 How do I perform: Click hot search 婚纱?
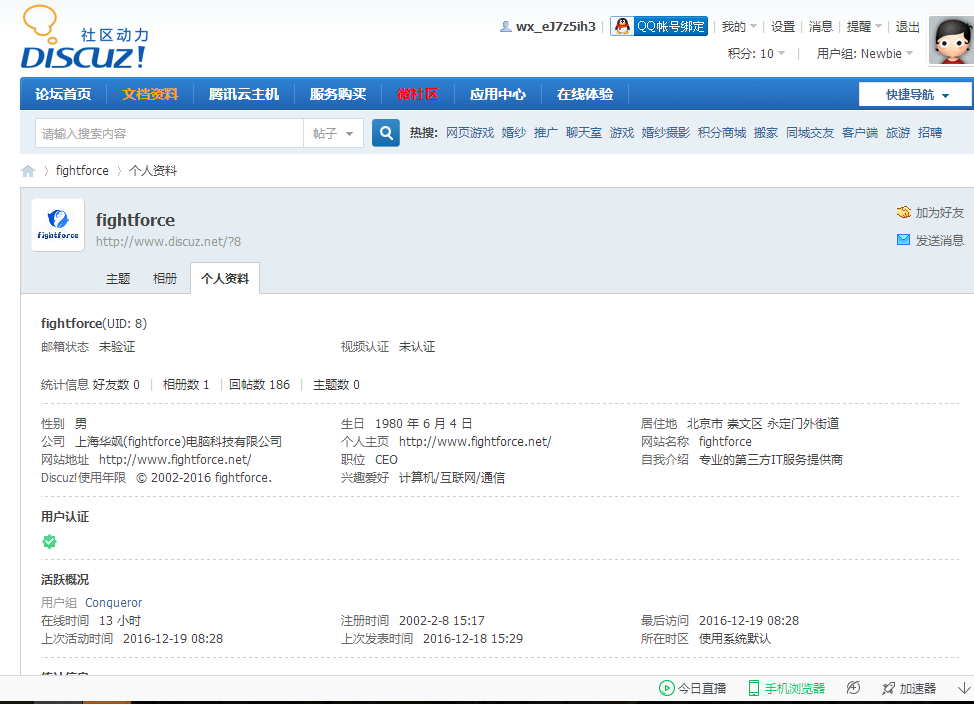pos(514,132)
